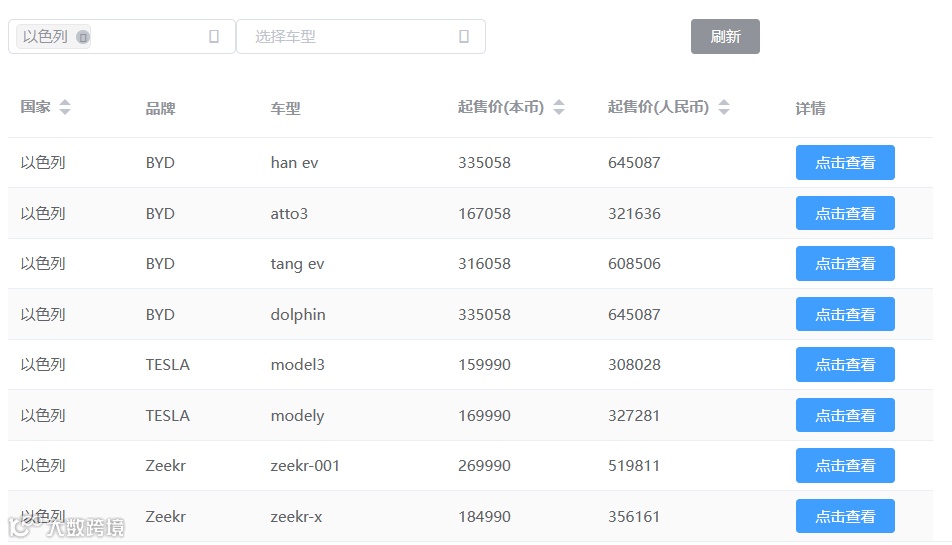
Task: Click the RMB value 321636
Action: [634, 214]
